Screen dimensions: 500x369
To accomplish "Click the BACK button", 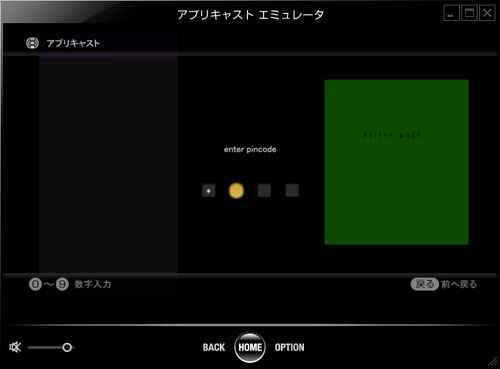I will (x=214, y=347).
